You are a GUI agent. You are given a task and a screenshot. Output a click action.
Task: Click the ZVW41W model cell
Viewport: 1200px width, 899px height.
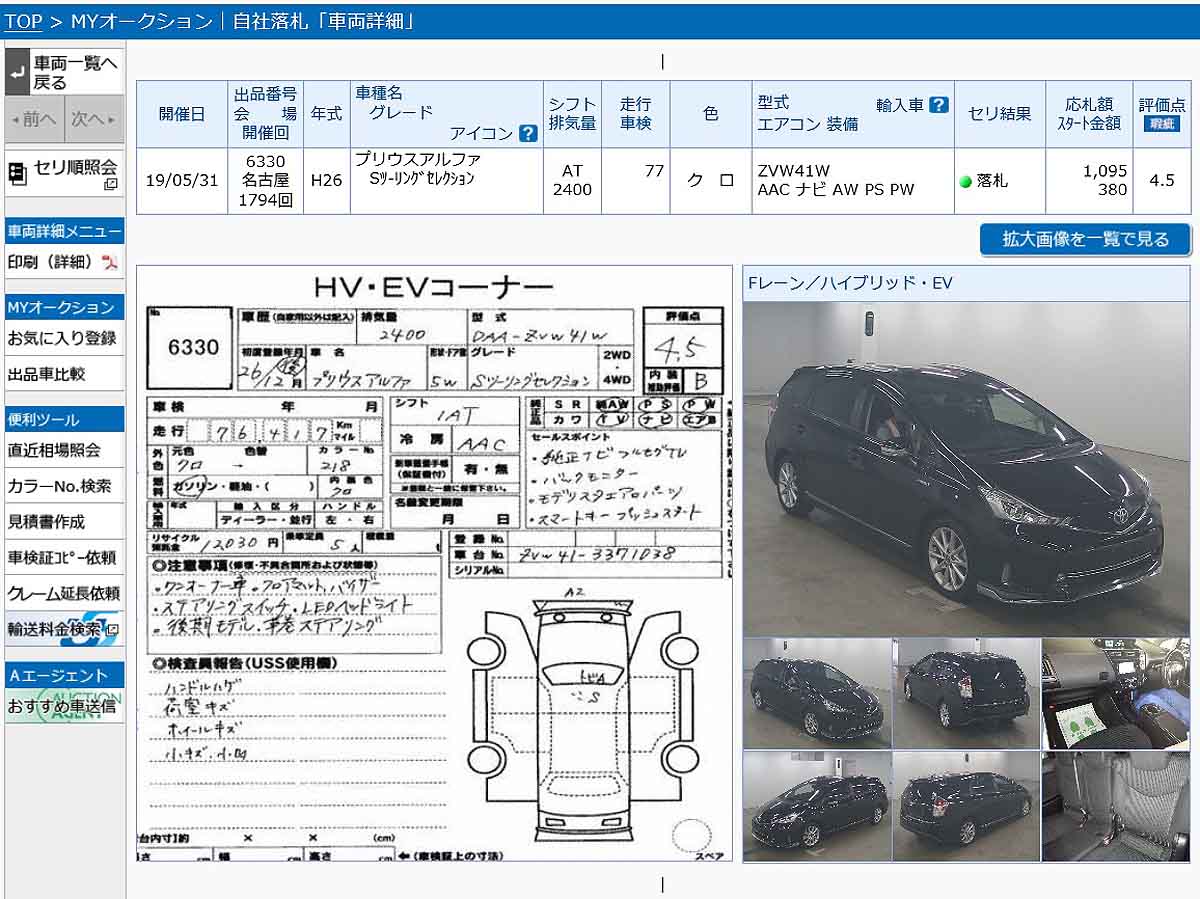853,181
